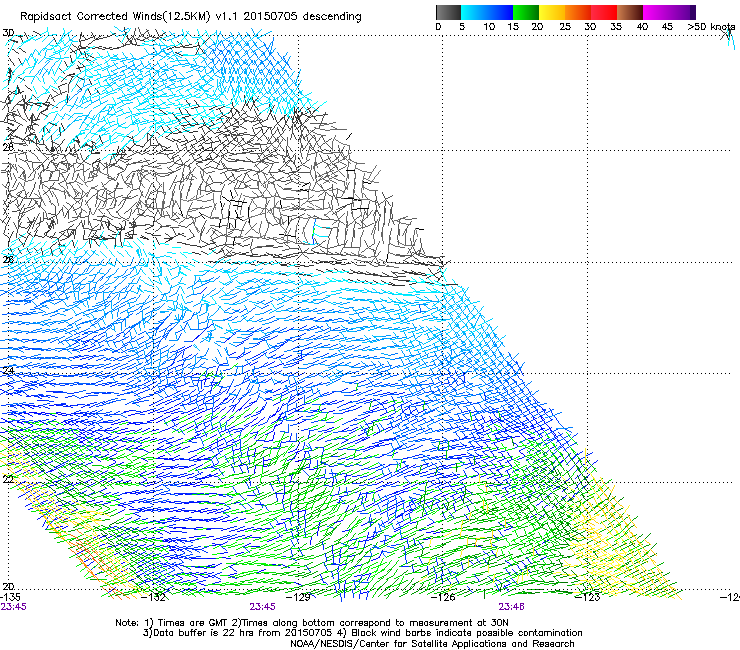This screenshot has width=740, height=650.
Task: Click the longitude label -123
Action: coord(588,597)
